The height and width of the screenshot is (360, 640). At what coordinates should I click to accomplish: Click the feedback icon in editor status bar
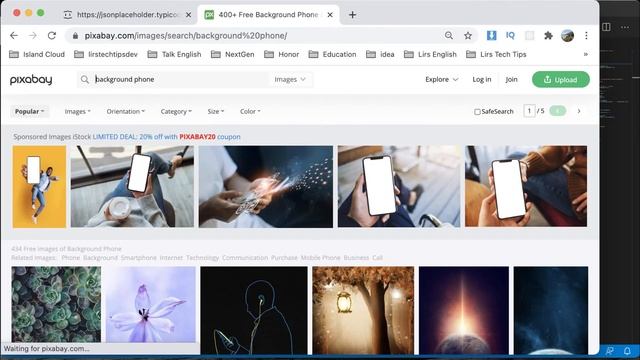(x=610, y=351)
